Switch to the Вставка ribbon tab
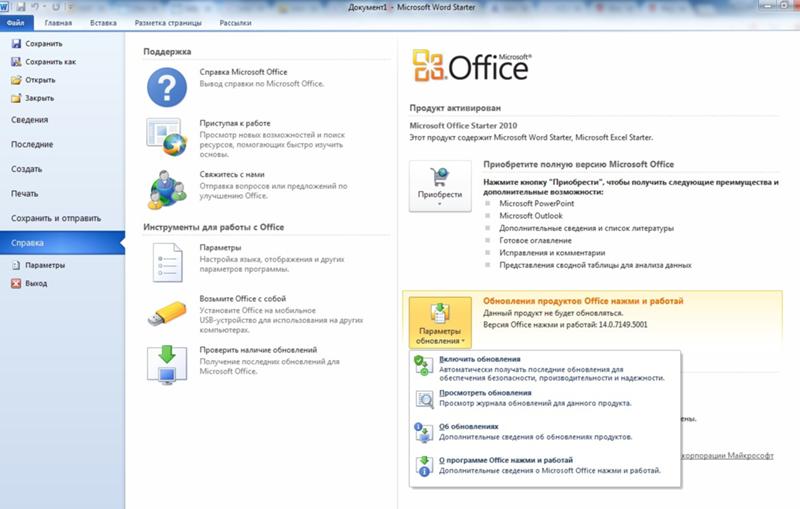Viewport: 800px width, 509px height. [x=103, y=23]
